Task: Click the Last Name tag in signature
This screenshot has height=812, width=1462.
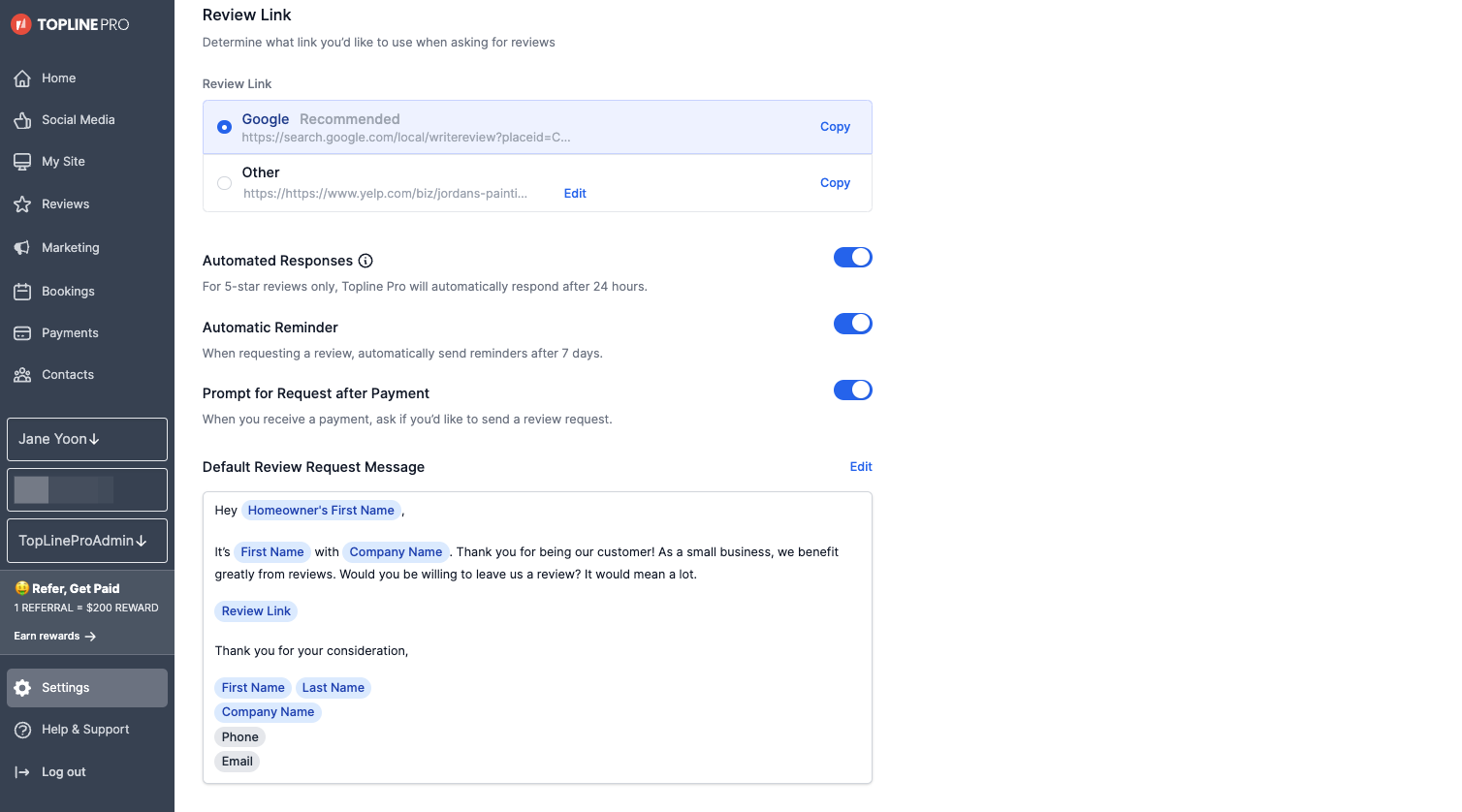Action: 334,688
